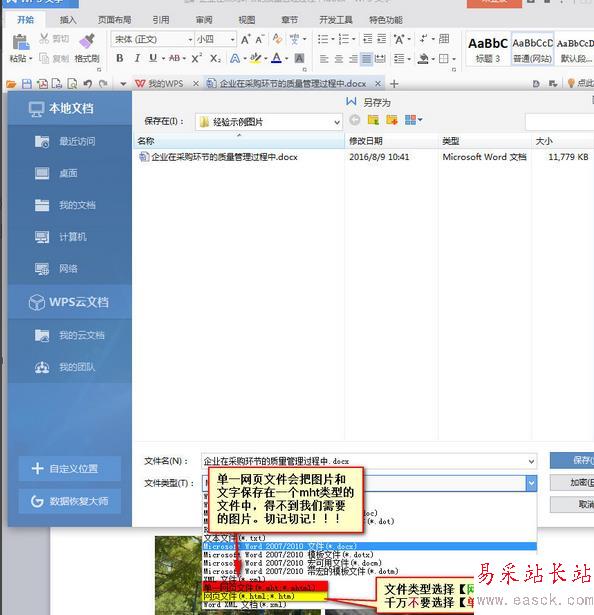
Task: Apply superscript formatting
Action: point(196,58)
